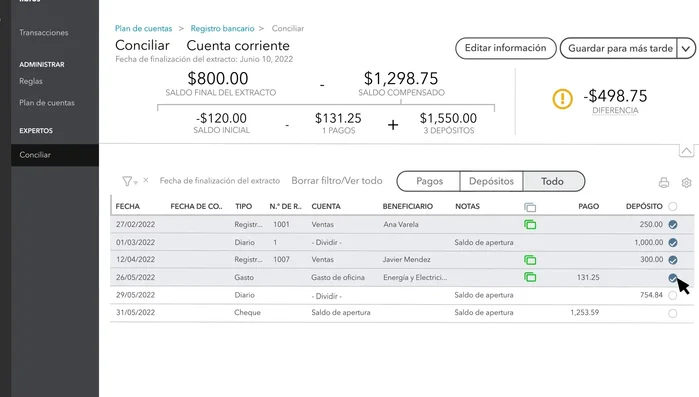Screen dimensions: 699x397
Task: Click the print icon above the table
Action: tap(664, 182)
